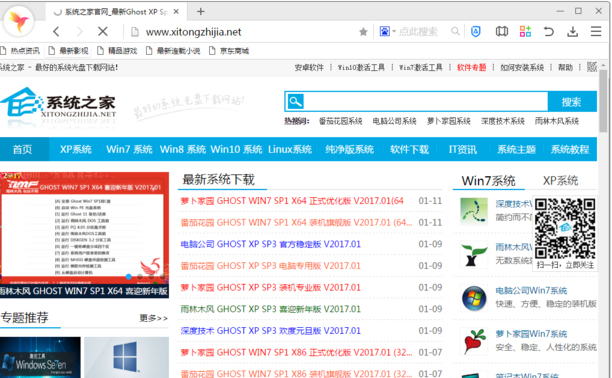
Task: Open a new tab with plus button
Action: (x=201, y=12)
